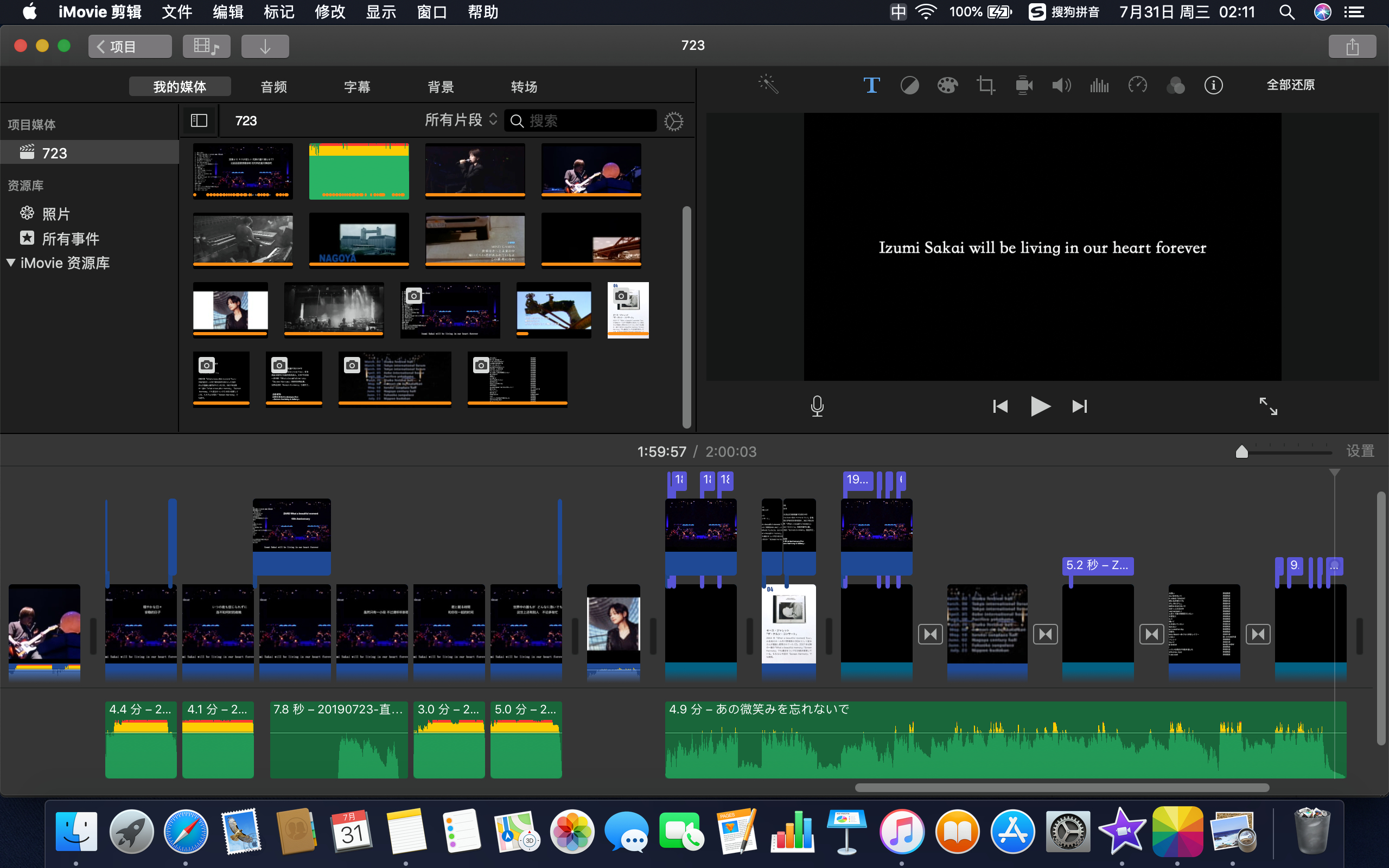Click the magic wand auto-enhance
1389x868 pixels.
click(768, 85)
